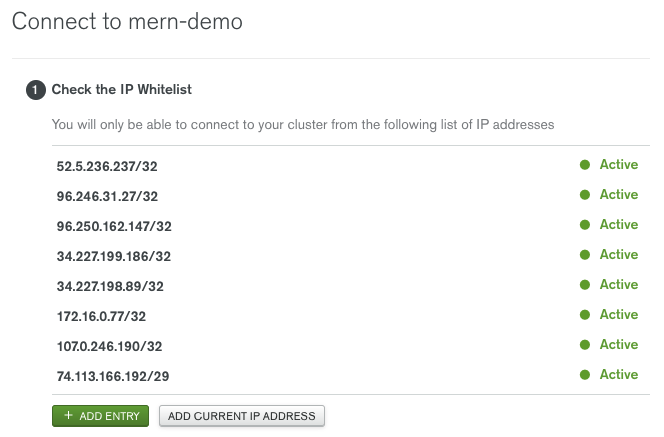Click the ADD ENTRY button

(100, 416)
